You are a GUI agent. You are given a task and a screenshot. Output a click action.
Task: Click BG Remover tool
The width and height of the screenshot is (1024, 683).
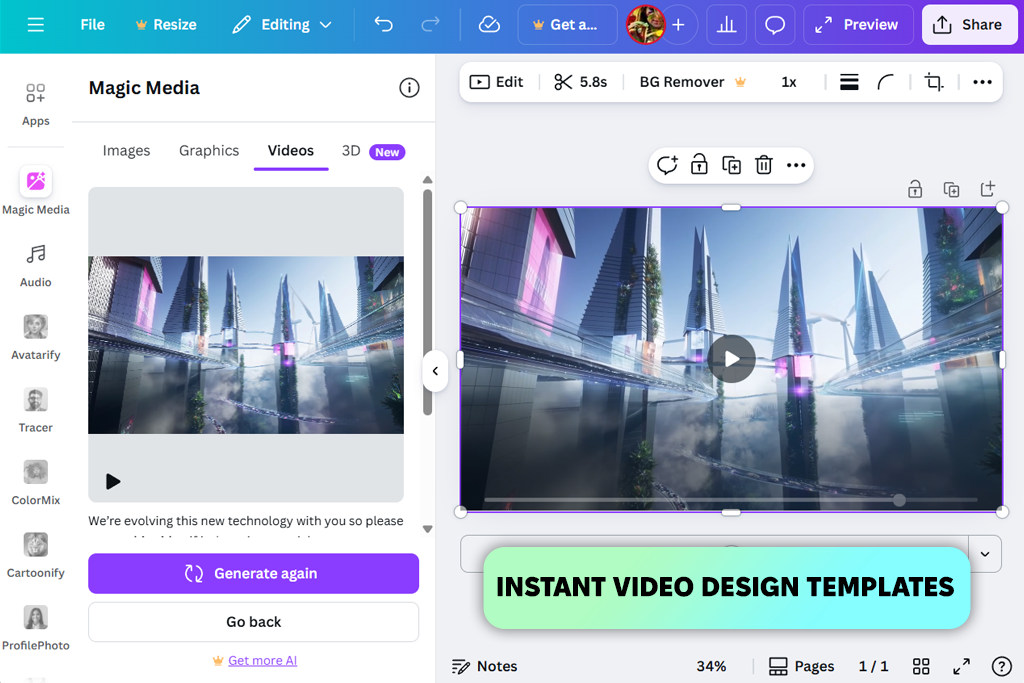pos(692,82)
